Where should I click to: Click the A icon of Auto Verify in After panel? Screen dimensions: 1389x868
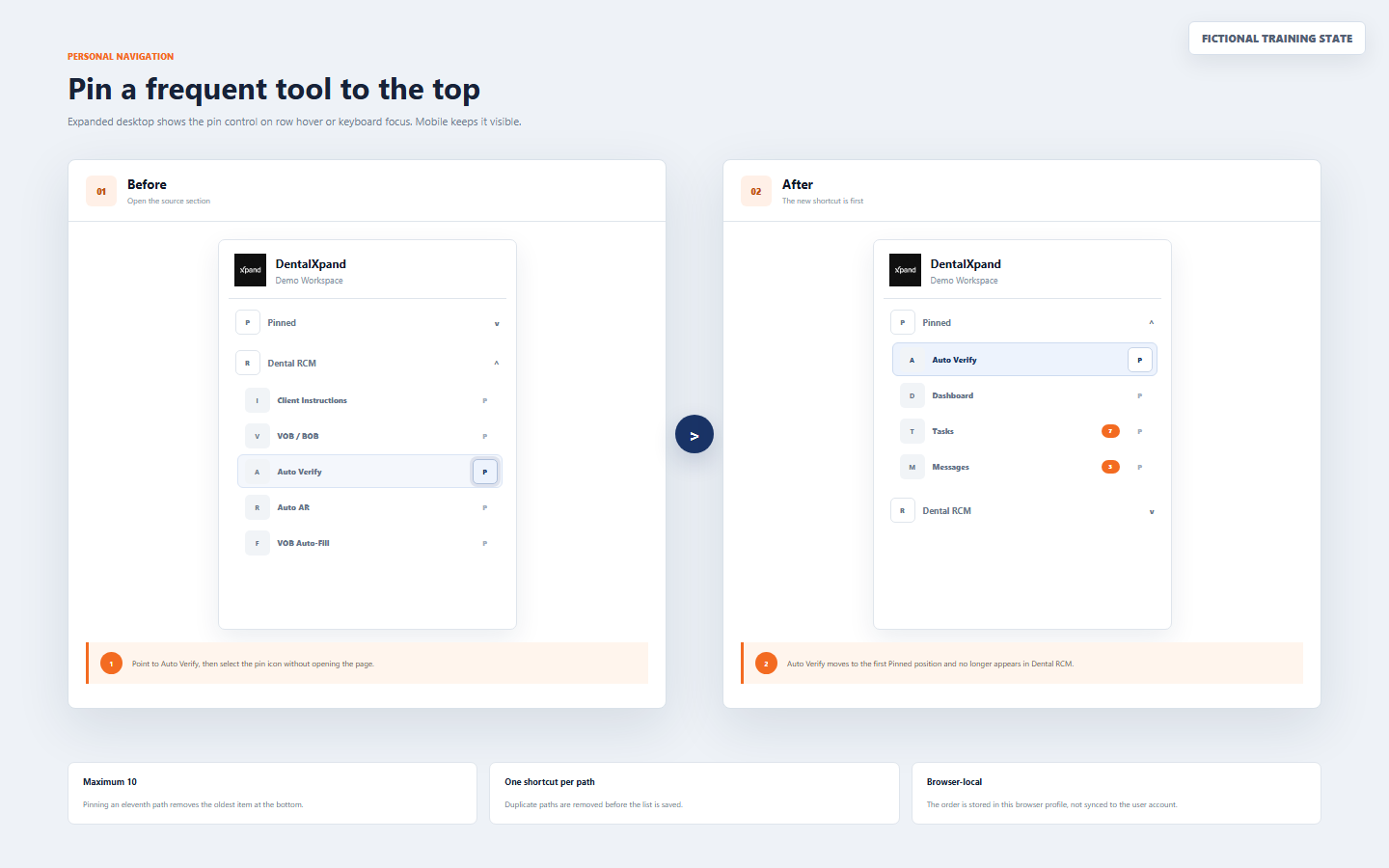[912, 360]
